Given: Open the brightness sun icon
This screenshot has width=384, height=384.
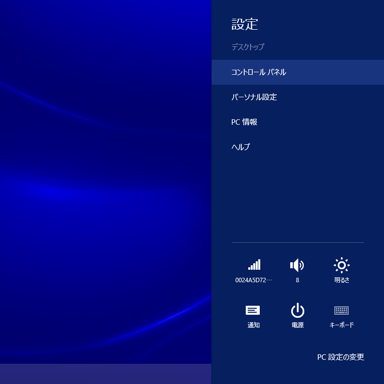Looking at the screenshot, I should (x=342, y=265).
